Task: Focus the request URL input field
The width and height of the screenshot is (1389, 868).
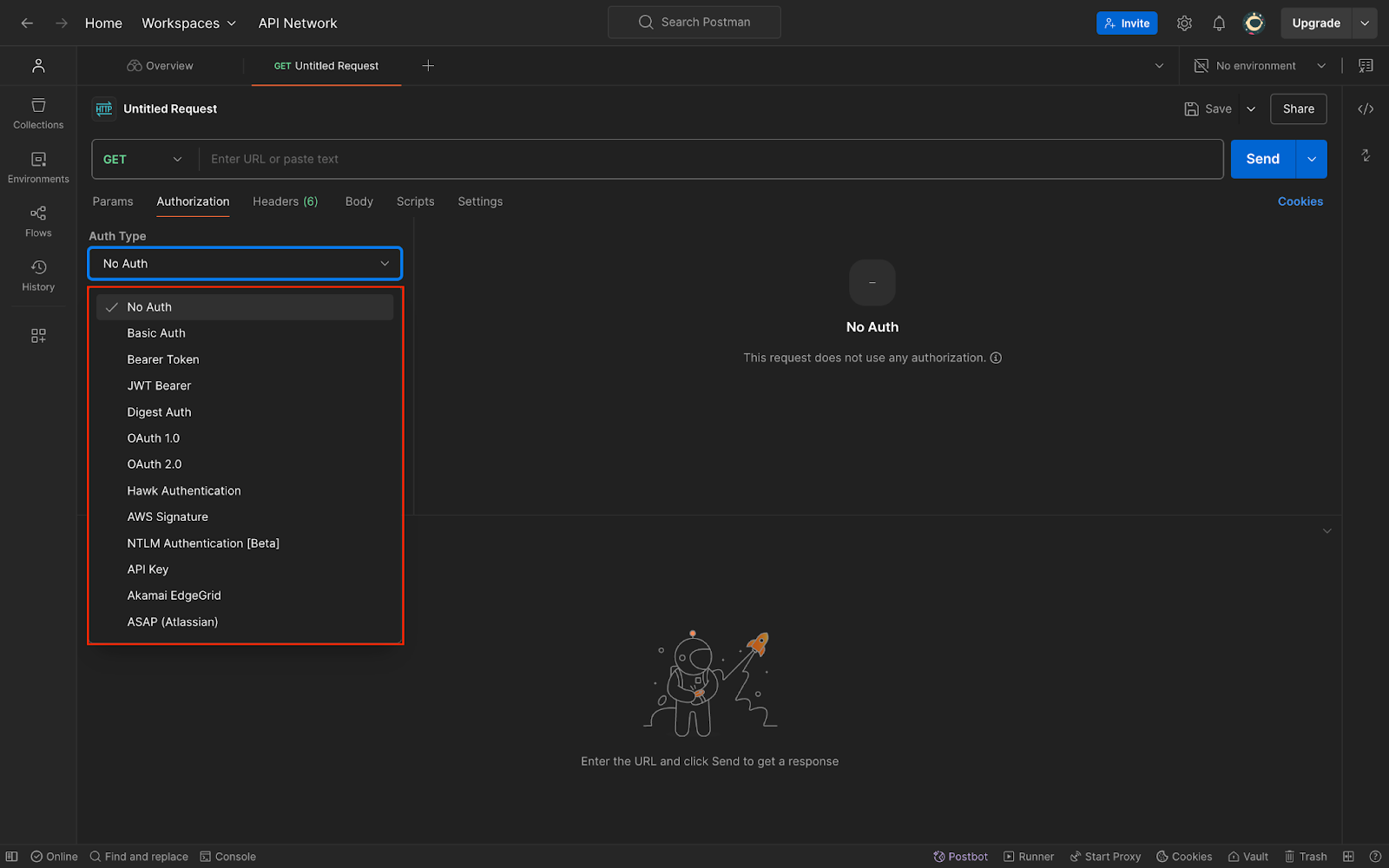Action: [711, 159]
